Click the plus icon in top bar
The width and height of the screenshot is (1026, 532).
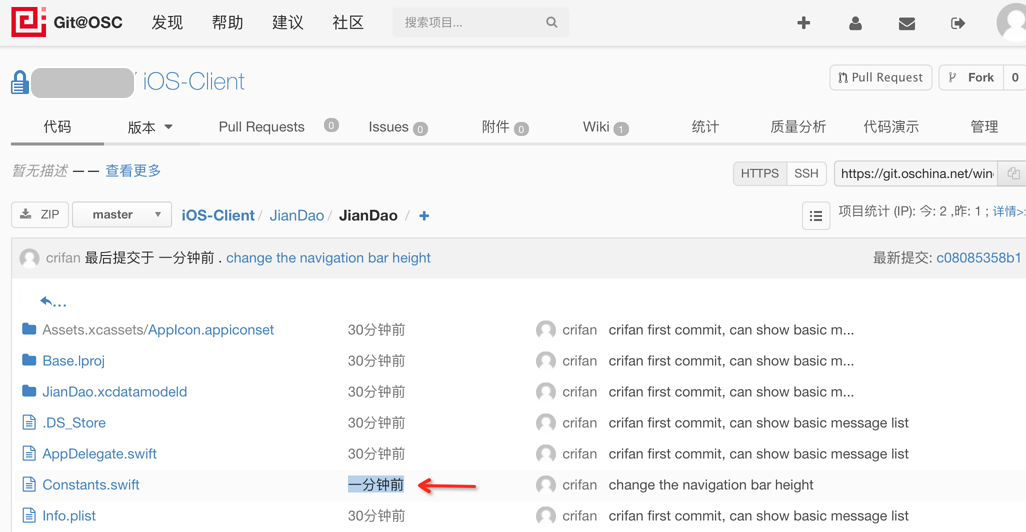tap(804, 23)
